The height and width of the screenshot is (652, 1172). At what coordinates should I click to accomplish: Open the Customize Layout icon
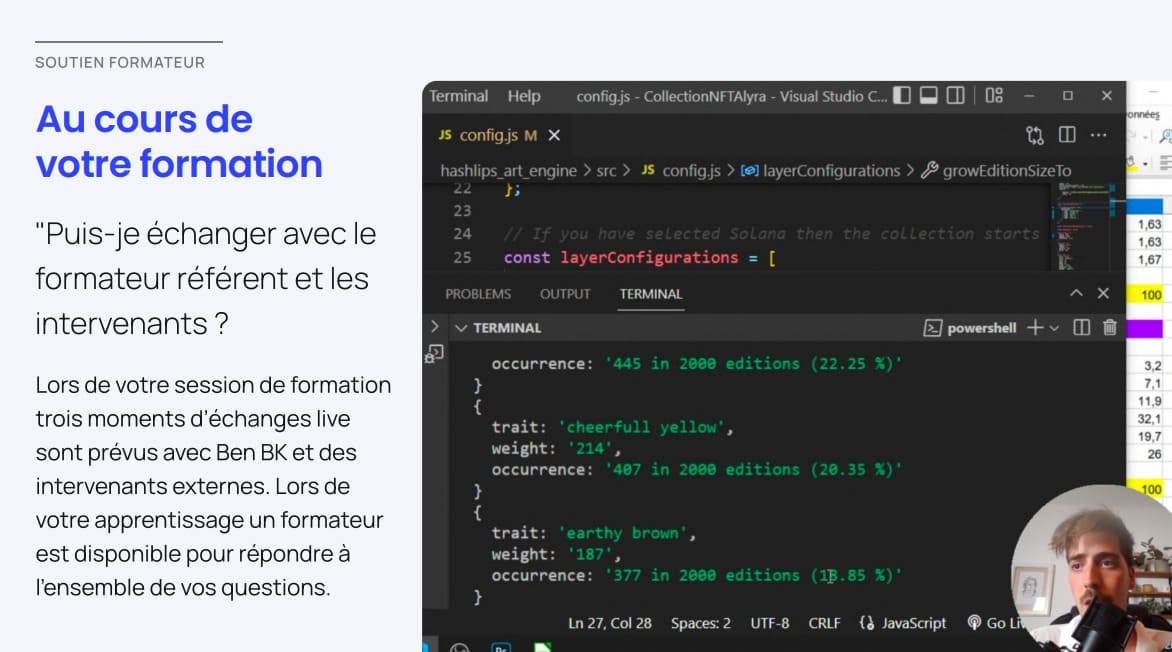click(994, 96)
